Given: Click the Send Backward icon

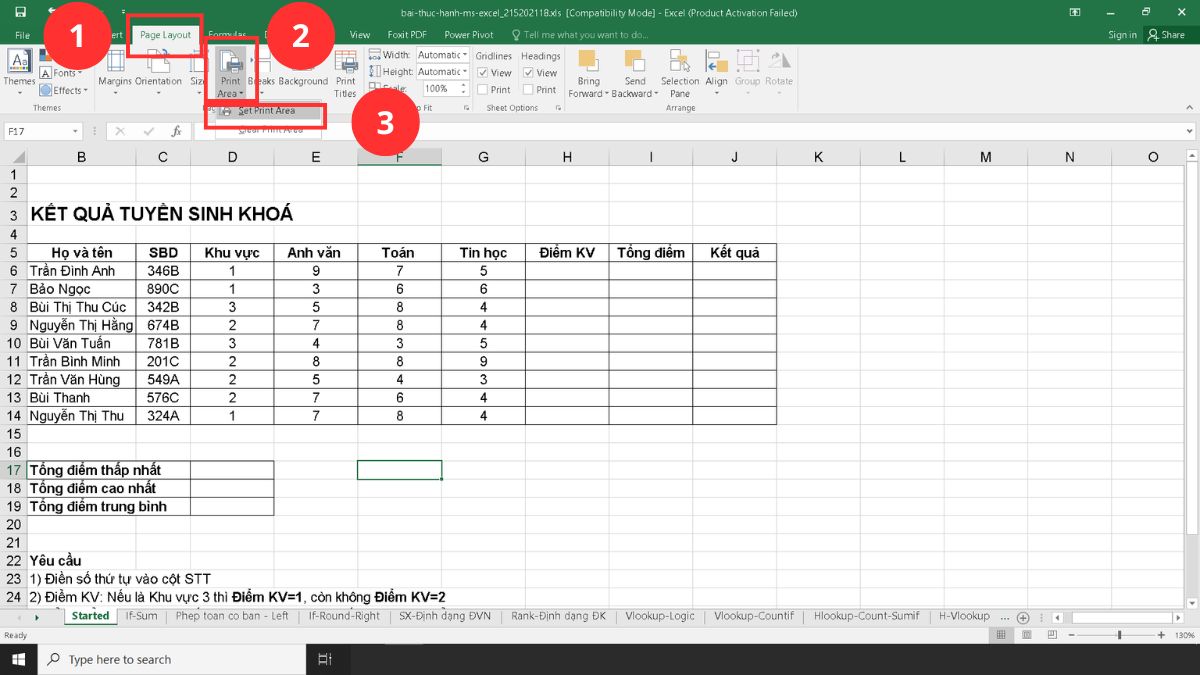Looking at the screenshot, I should [635, 62].
